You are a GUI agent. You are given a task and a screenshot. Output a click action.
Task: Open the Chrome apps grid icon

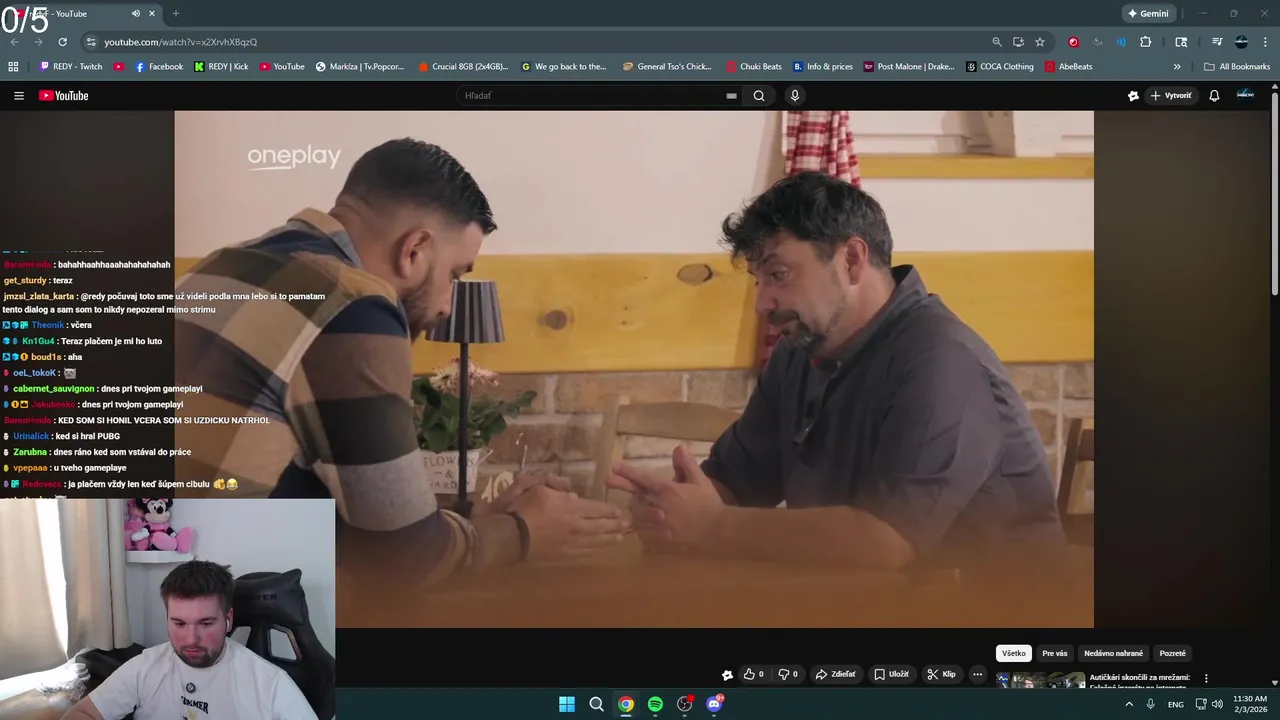[x=13, y=67]
